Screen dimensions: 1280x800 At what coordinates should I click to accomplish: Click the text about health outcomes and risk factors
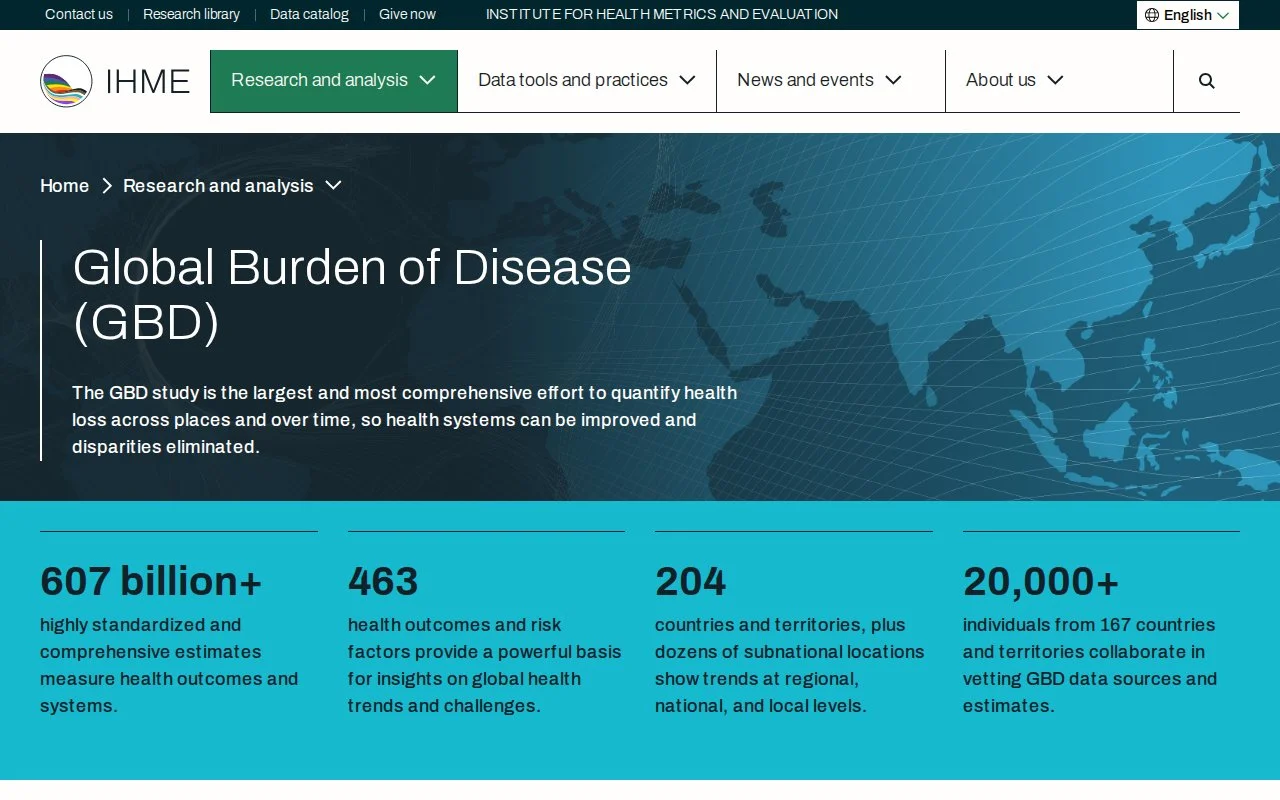click(x=485, y=665)
